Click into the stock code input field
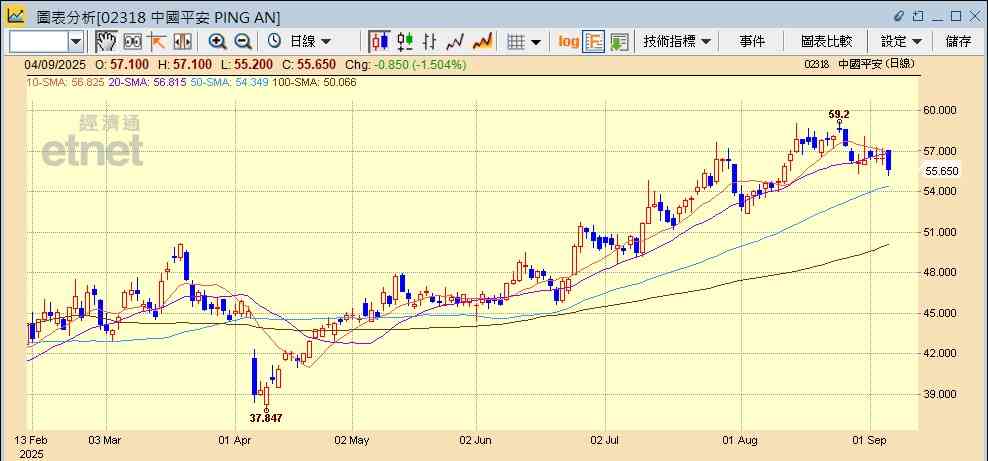 click(39, 42)
